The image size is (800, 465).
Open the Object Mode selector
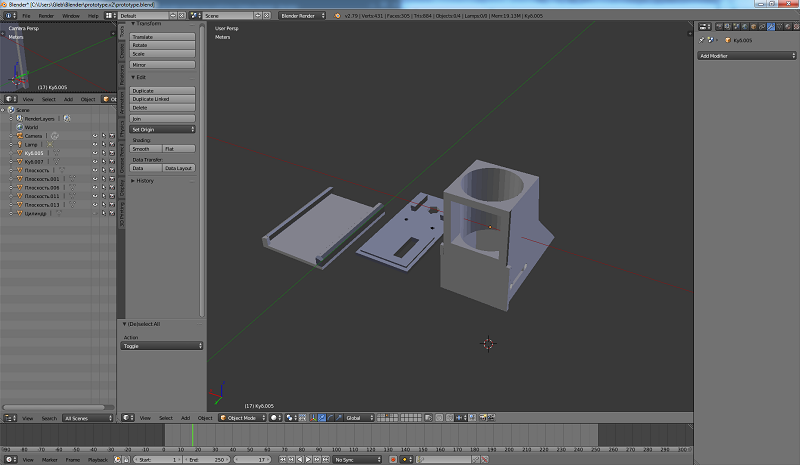(243, 418)
